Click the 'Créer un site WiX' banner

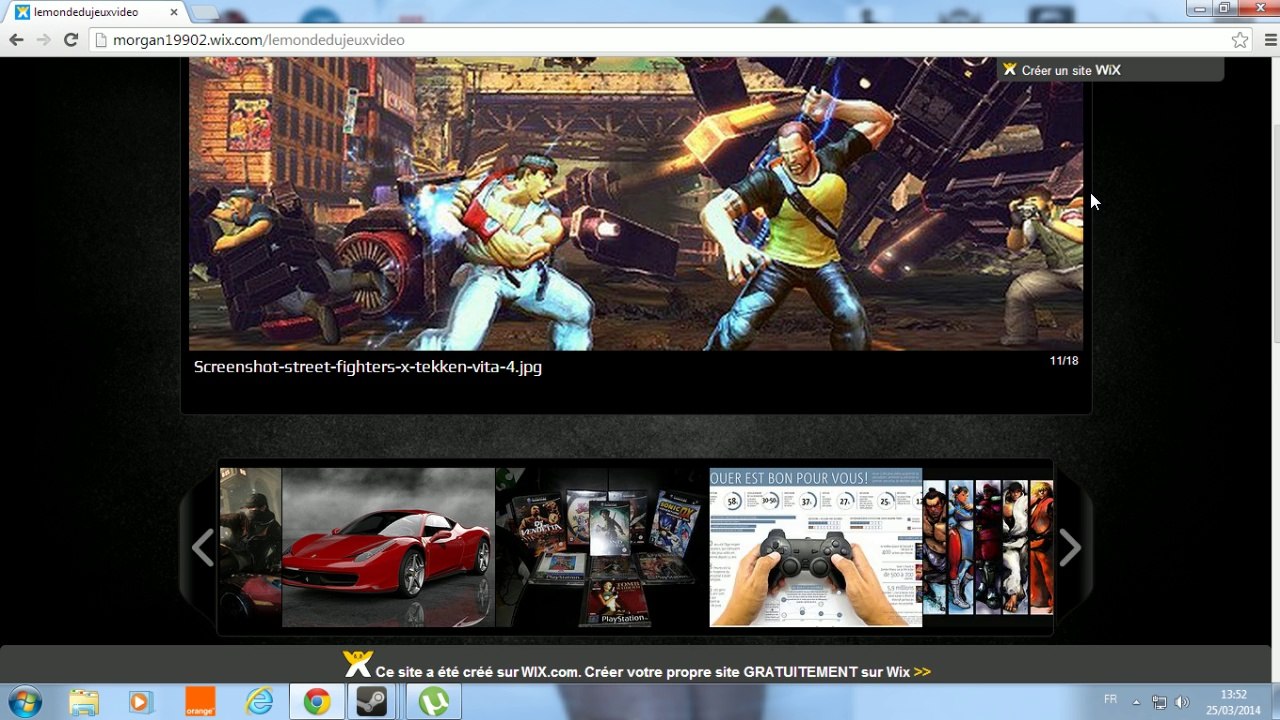tap(1110, 70)
